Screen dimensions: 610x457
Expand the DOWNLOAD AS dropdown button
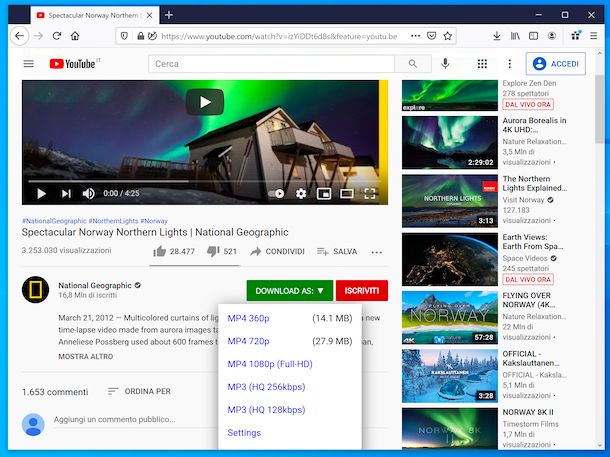coord(290,291)
